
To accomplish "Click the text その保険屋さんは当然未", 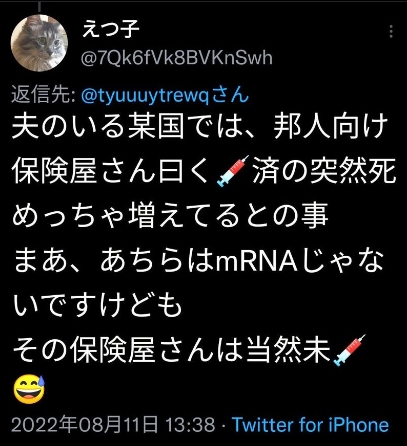I will pos(171,350).
